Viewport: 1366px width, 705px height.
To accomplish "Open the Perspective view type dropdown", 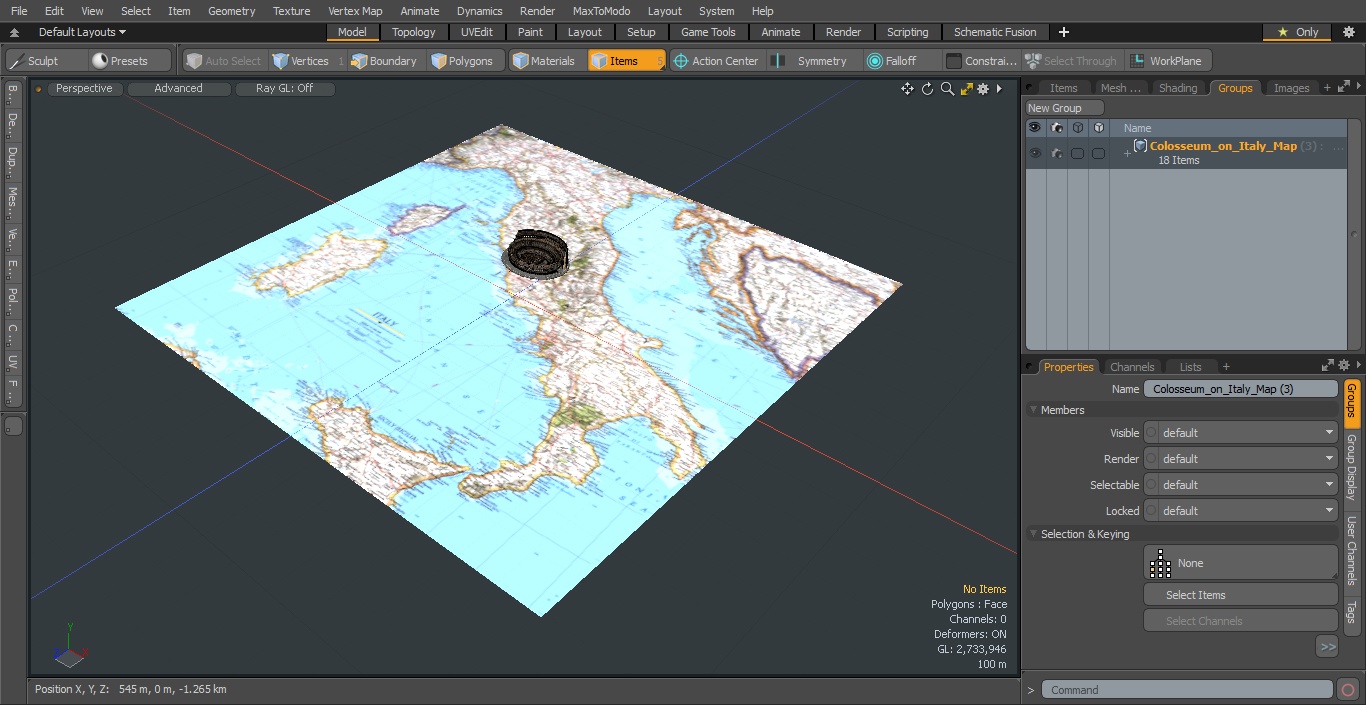I will (x=84, y=89).
